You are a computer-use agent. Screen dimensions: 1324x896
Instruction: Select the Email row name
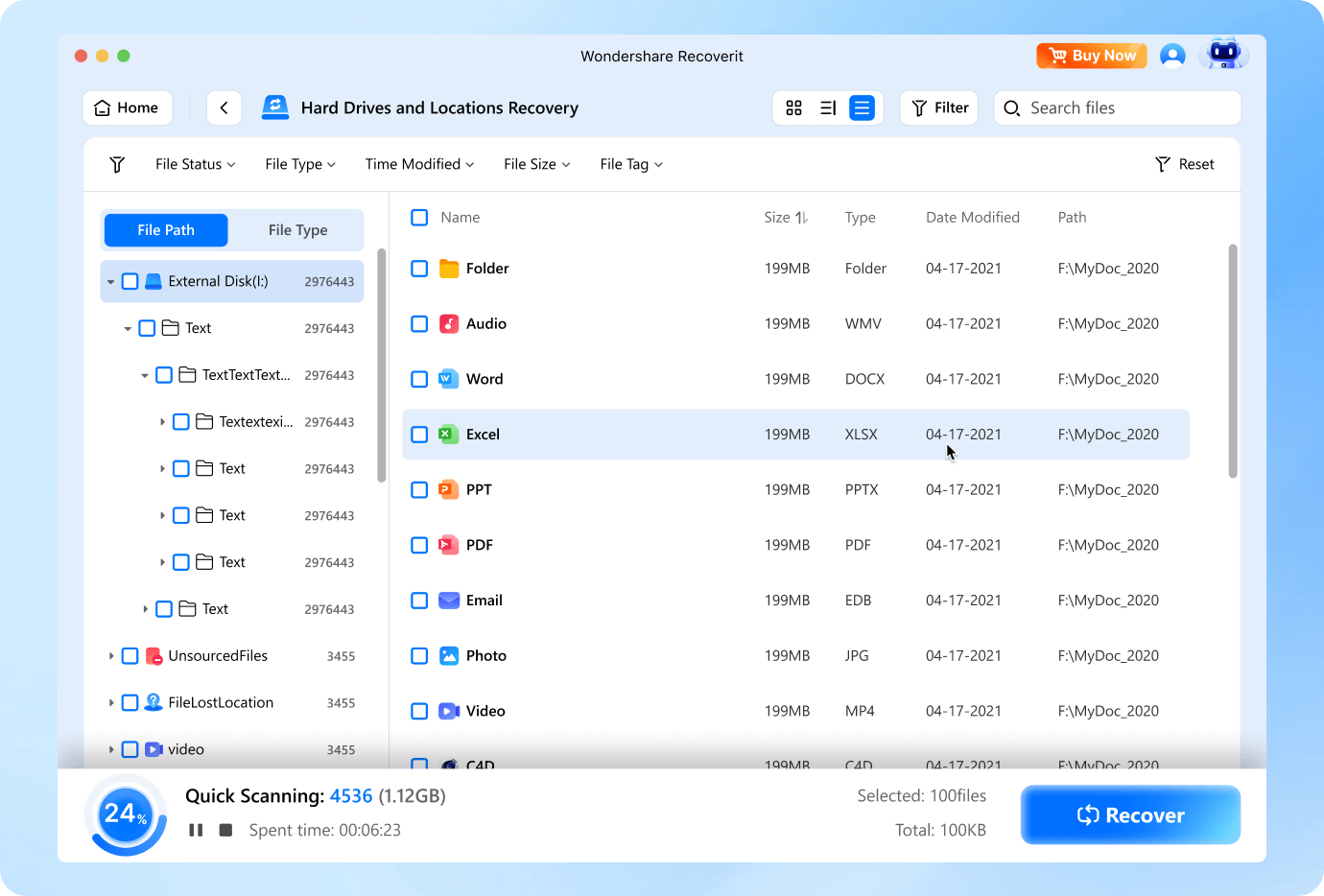485,601
